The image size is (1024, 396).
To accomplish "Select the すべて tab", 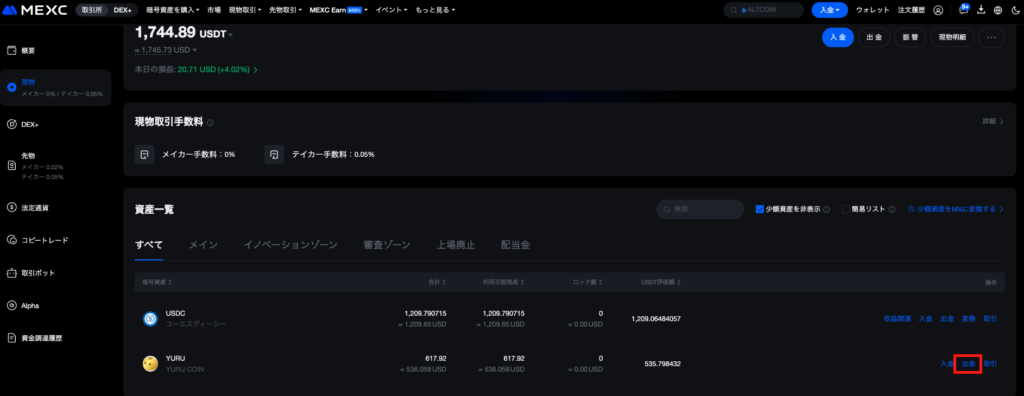I will point(149,245).
